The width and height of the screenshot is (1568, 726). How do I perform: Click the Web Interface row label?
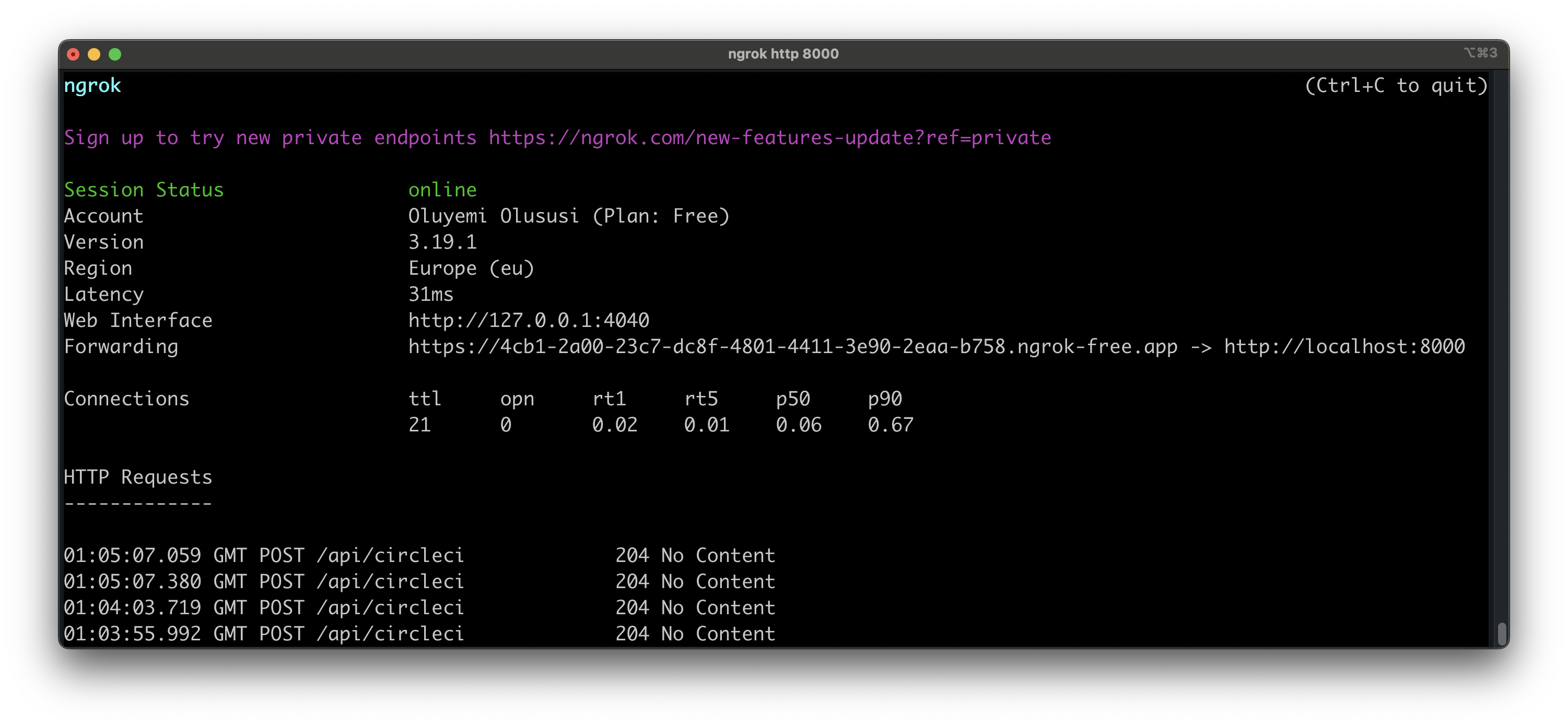pos(138,320)
